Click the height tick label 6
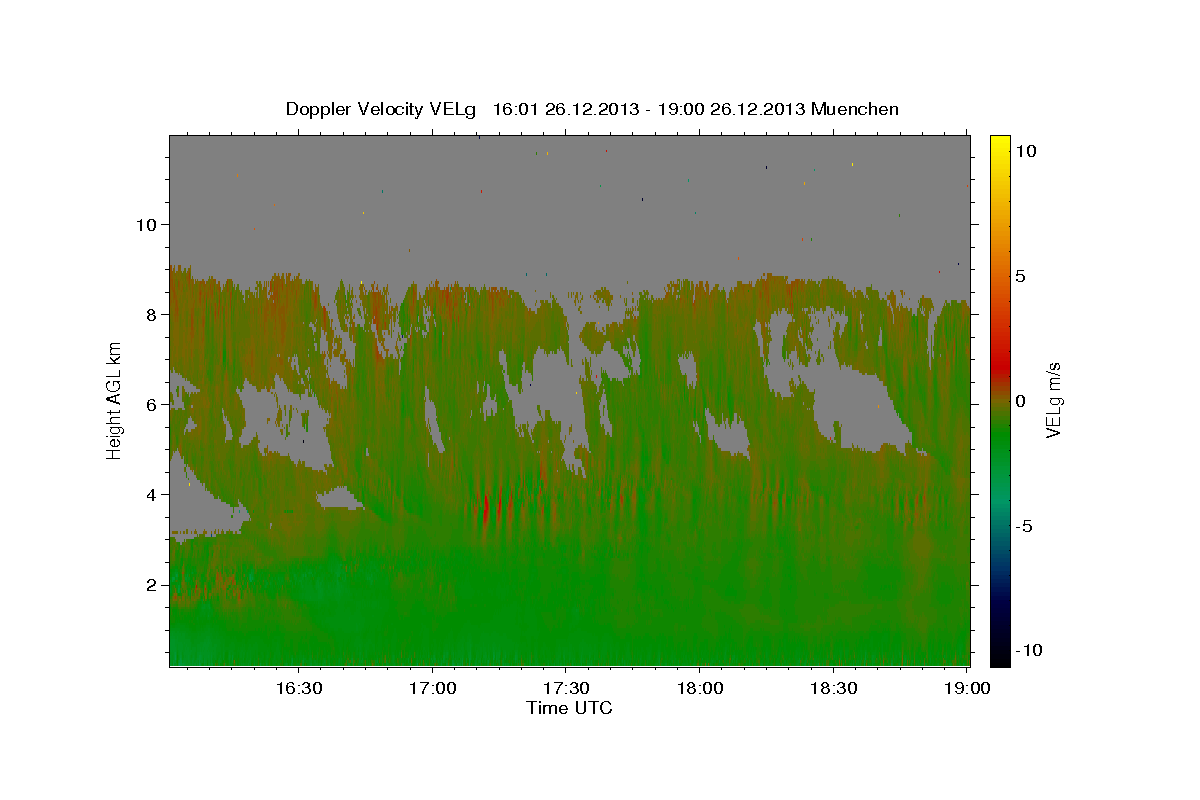Image resolution: width=1200 pixels, height=800 pixels. click(x=152, y=405)
